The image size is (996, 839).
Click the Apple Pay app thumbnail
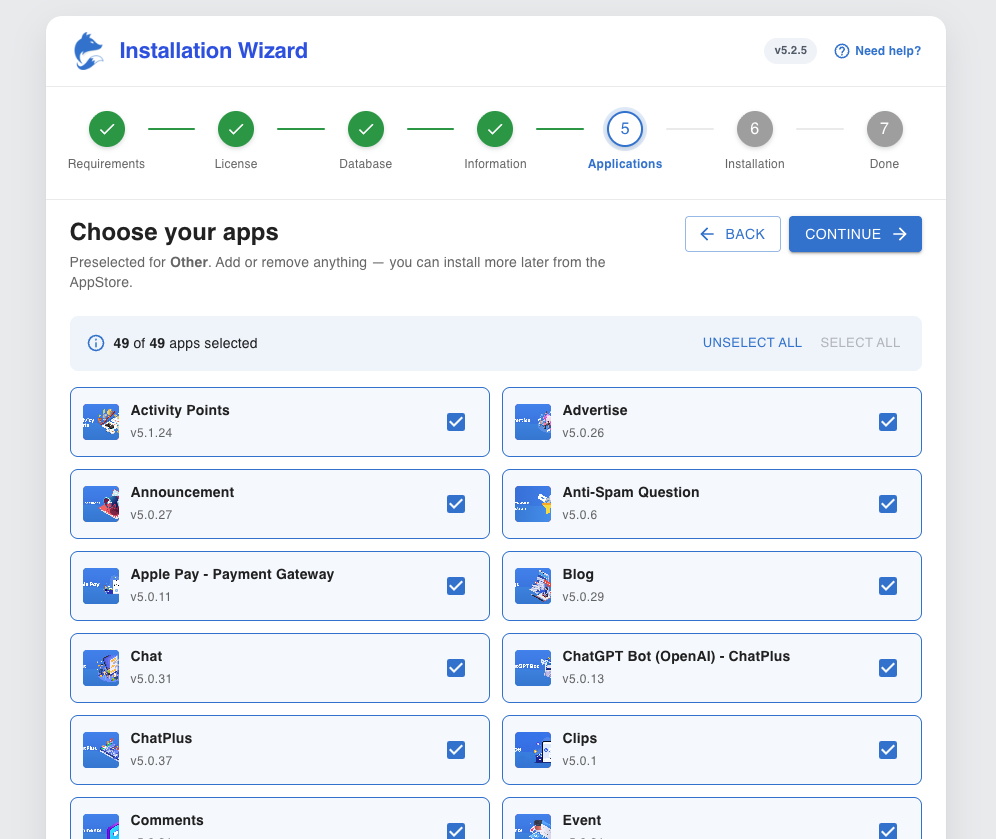[x=101, y=586]
